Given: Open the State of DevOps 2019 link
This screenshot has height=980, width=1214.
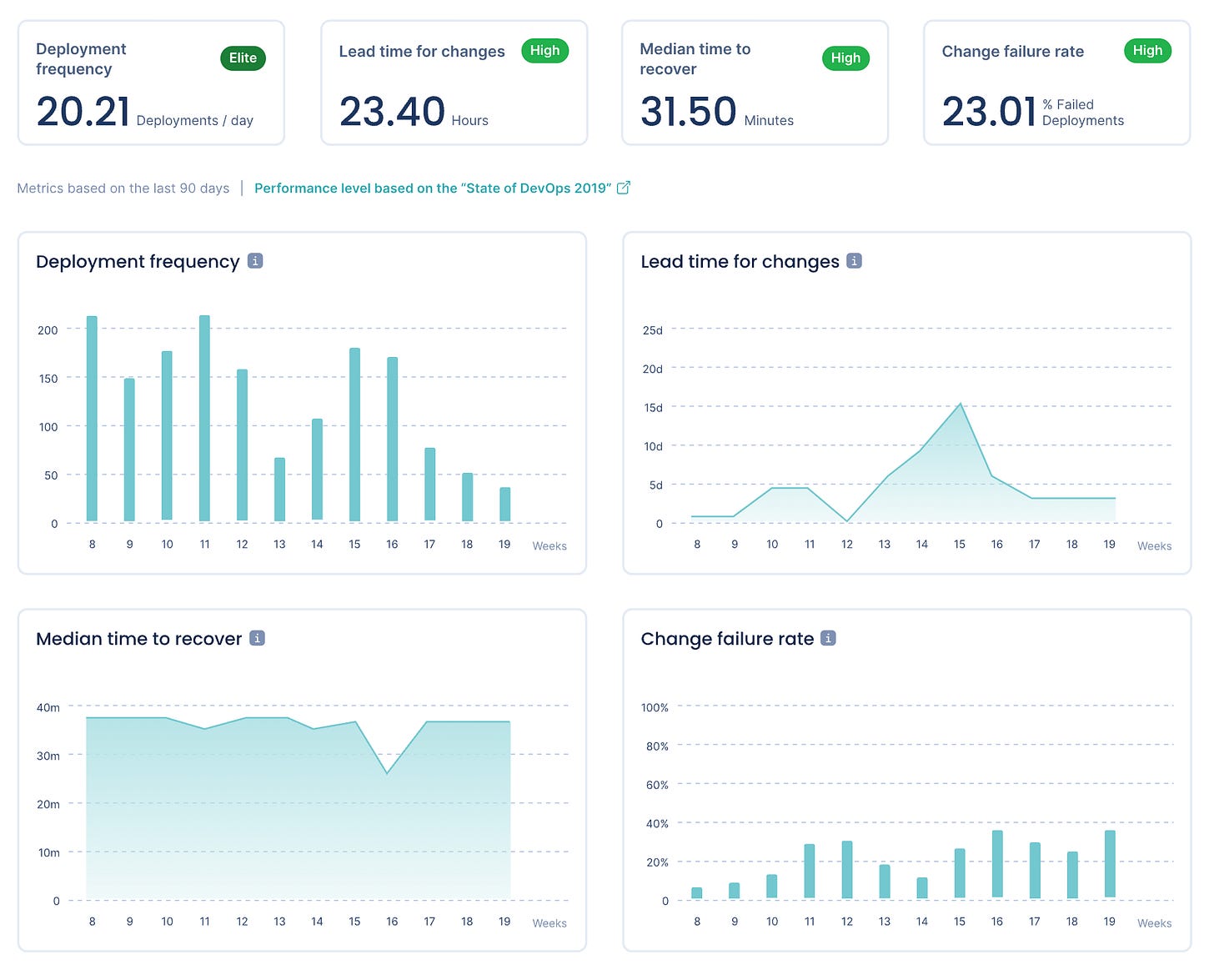Looking at the screenshot, I should (x=433, y=188).
